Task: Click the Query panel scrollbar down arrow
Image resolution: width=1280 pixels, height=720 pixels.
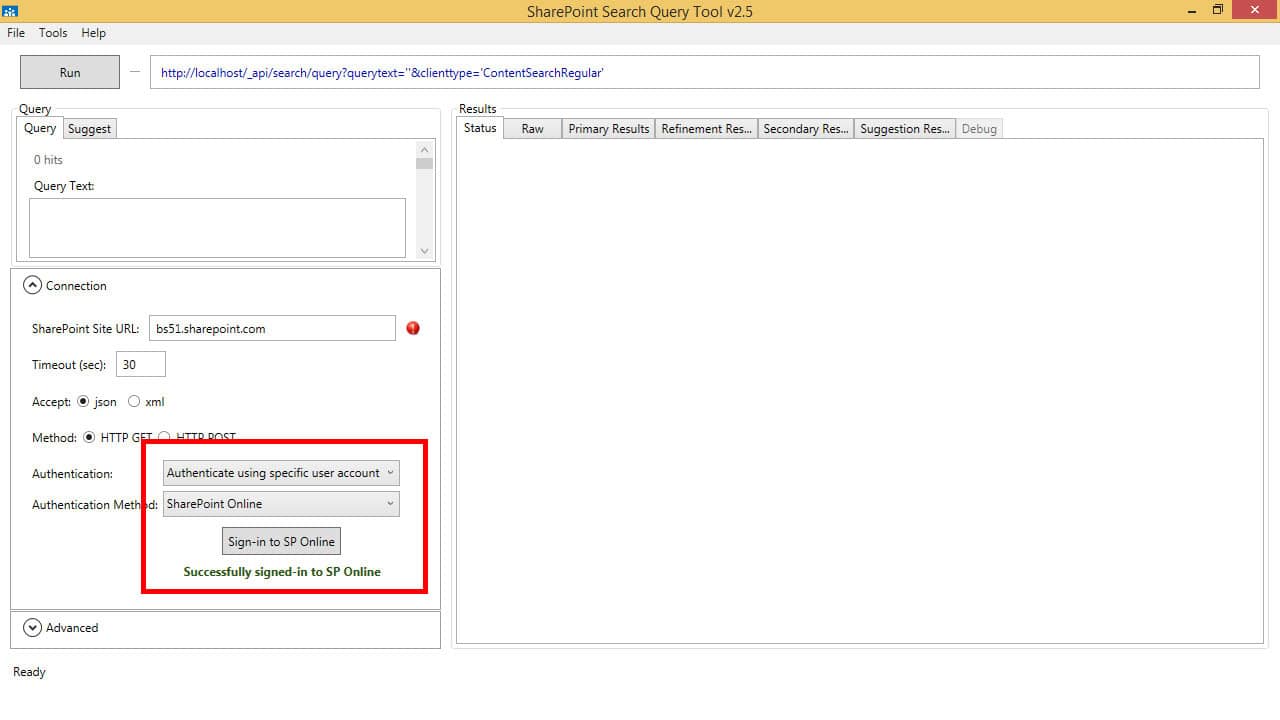Action: (x=425, y=251)
